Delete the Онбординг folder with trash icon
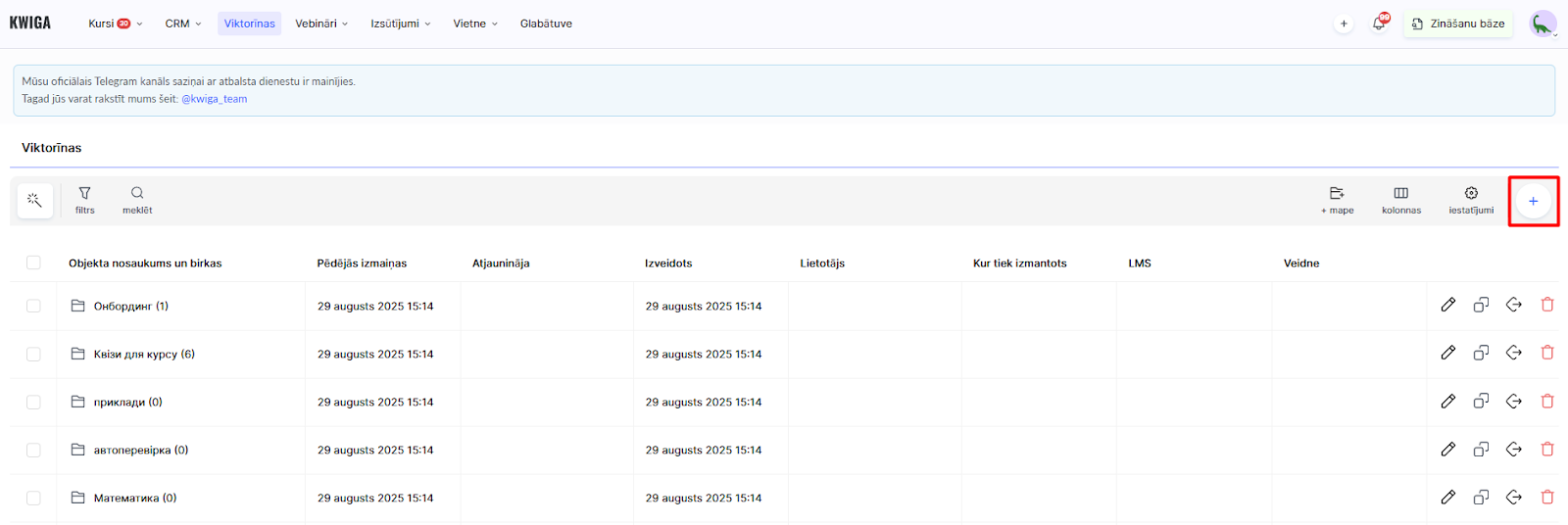Viewport: 1568px width, 525px height. click(1547, 305)
